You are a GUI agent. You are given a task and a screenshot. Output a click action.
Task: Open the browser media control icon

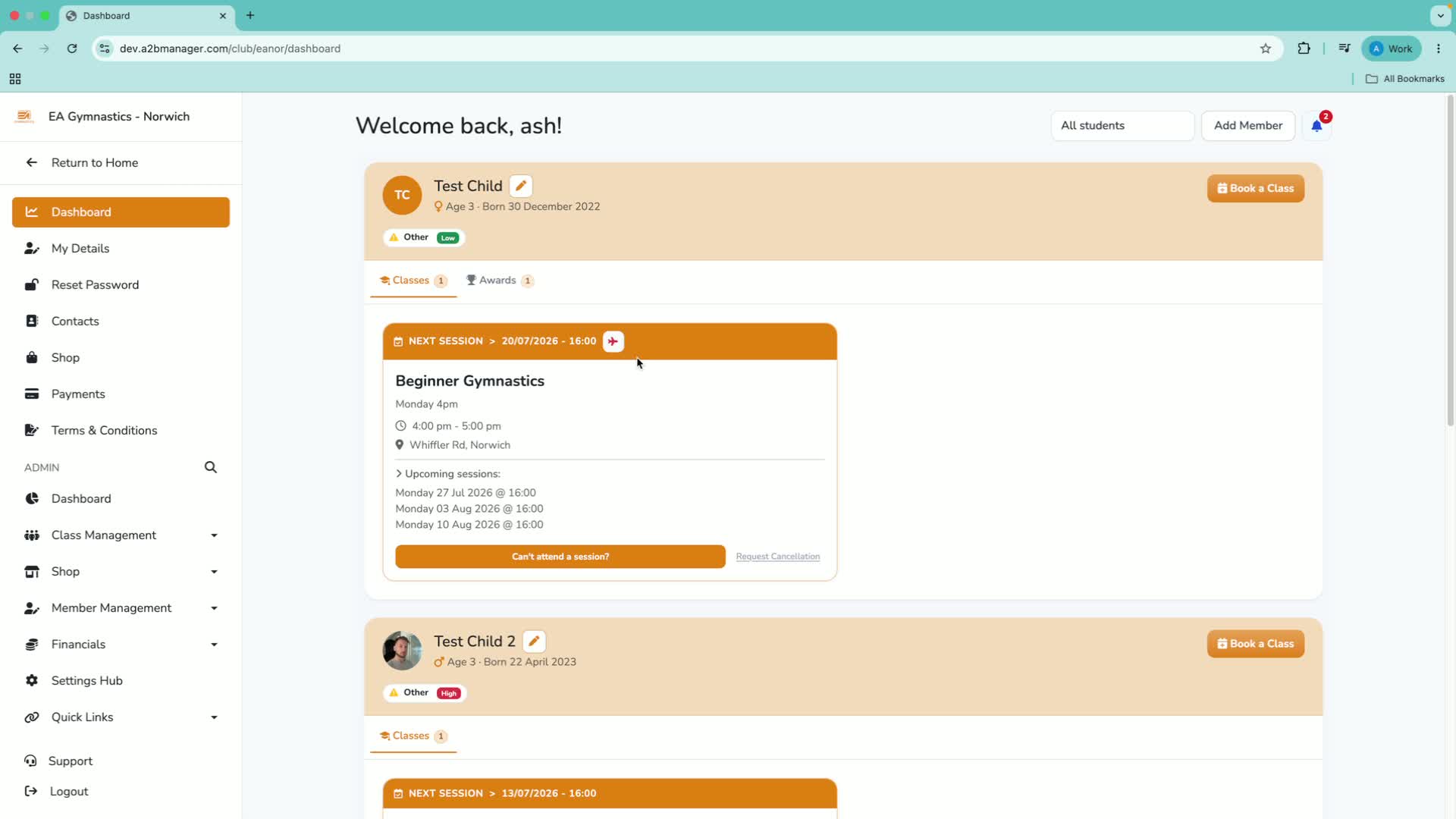click(1345, 49)
